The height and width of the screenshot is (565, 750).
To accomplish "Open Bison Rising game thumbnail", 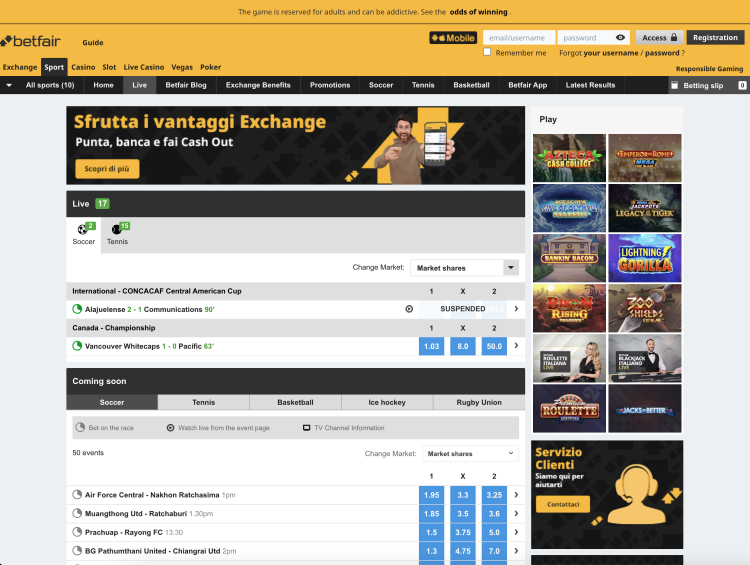I will point(569,308).
